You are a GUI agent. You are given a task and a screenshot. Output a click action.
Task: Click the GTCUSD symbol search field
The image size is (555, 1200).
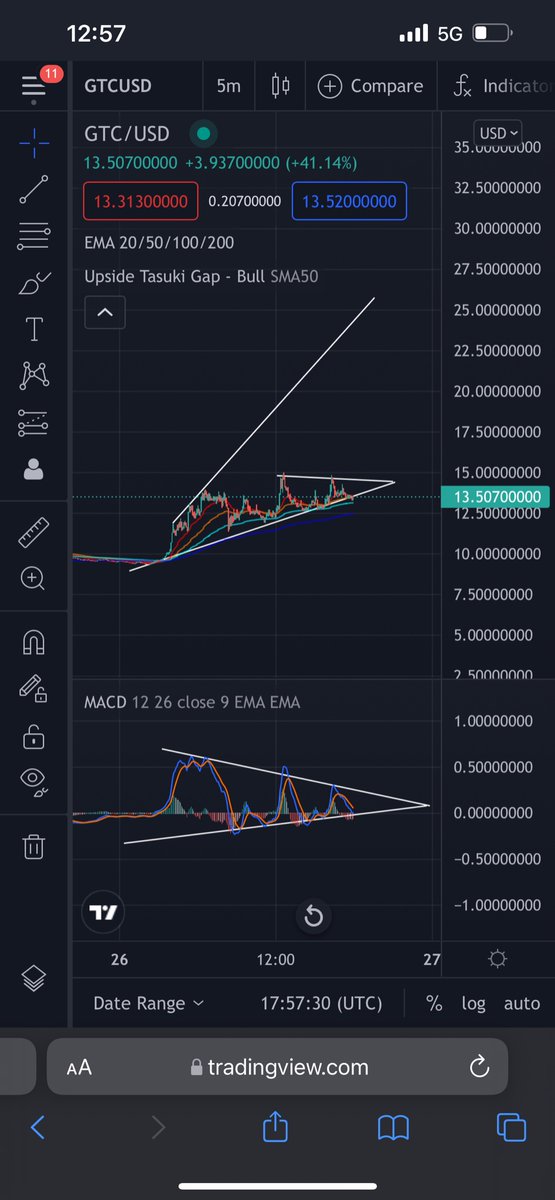click(118, 86)
